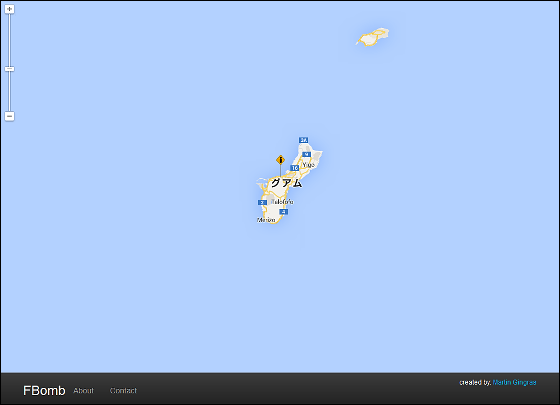Screen dimensions: 560x405
Task: Open the FBomb brand link
Action: click(44, 390)
